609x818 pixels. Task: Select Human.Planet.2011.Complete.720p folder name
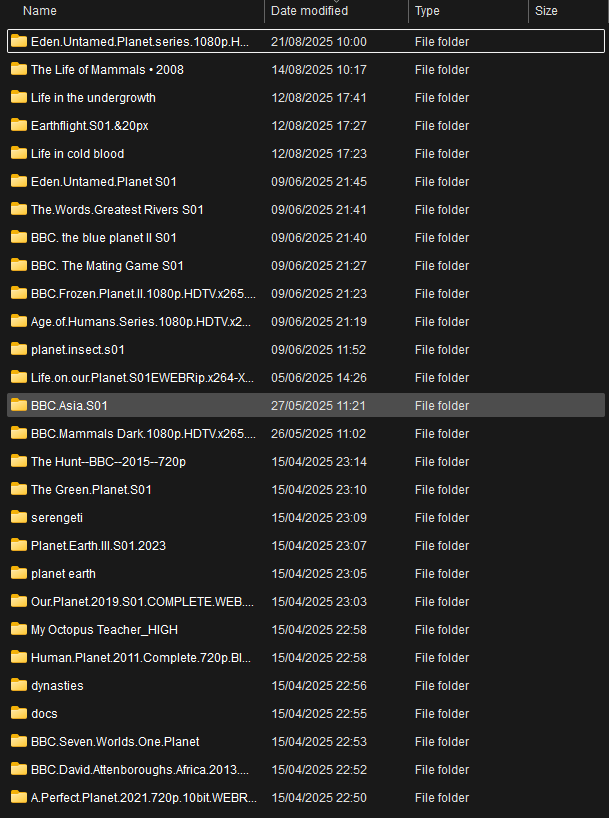(x=141, y=658)
